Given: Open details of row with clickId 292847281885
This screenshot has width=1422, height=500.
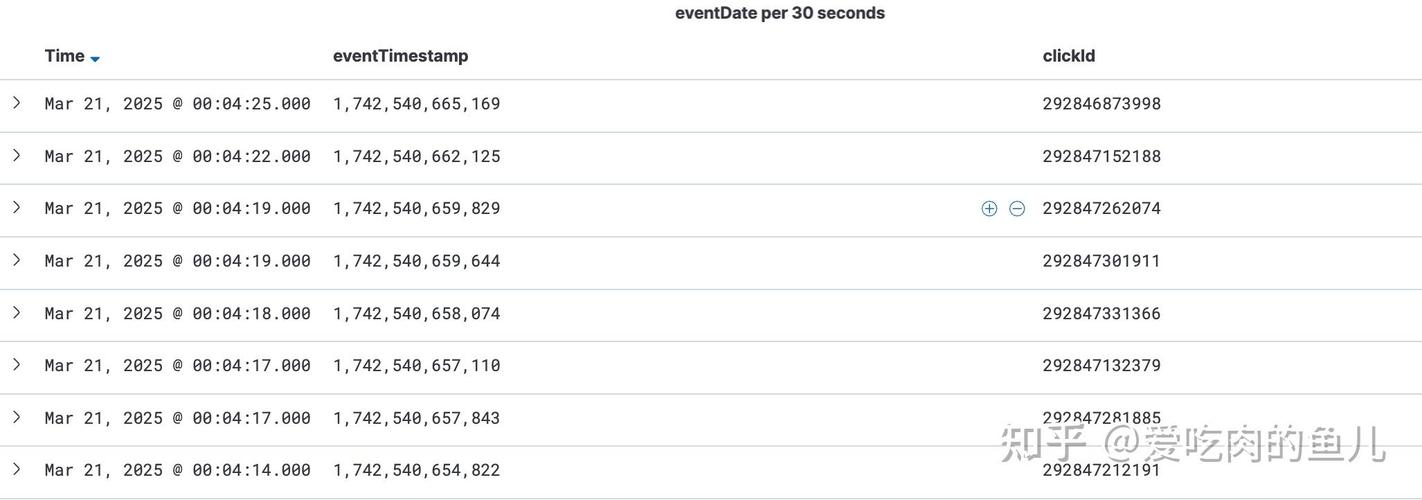Looking at the screenshot, I should coord(16,417).
